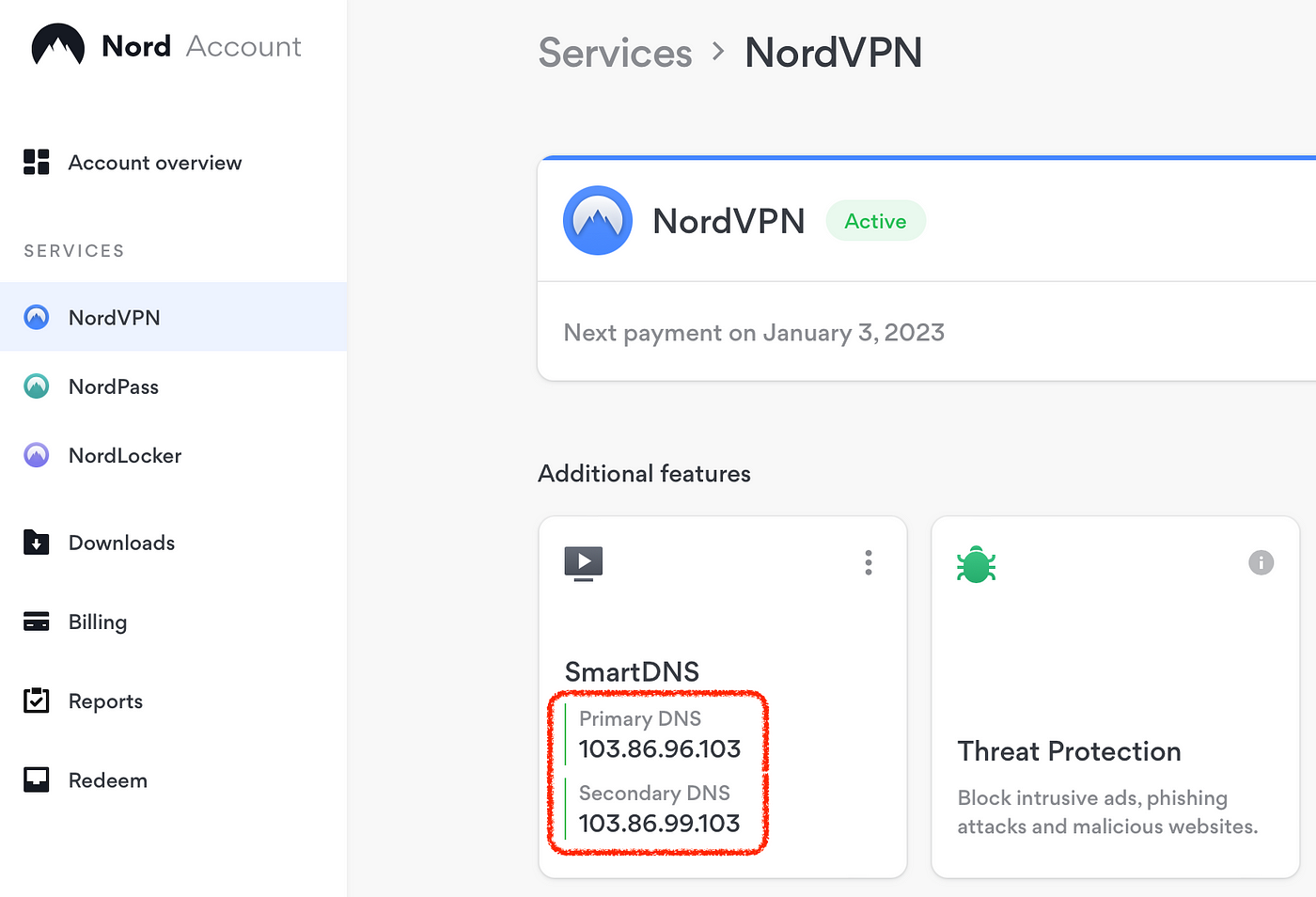This screenshot has height=897, width=1316.
Task: Click the Primary DNS label
Action: [x=640, y=718]
